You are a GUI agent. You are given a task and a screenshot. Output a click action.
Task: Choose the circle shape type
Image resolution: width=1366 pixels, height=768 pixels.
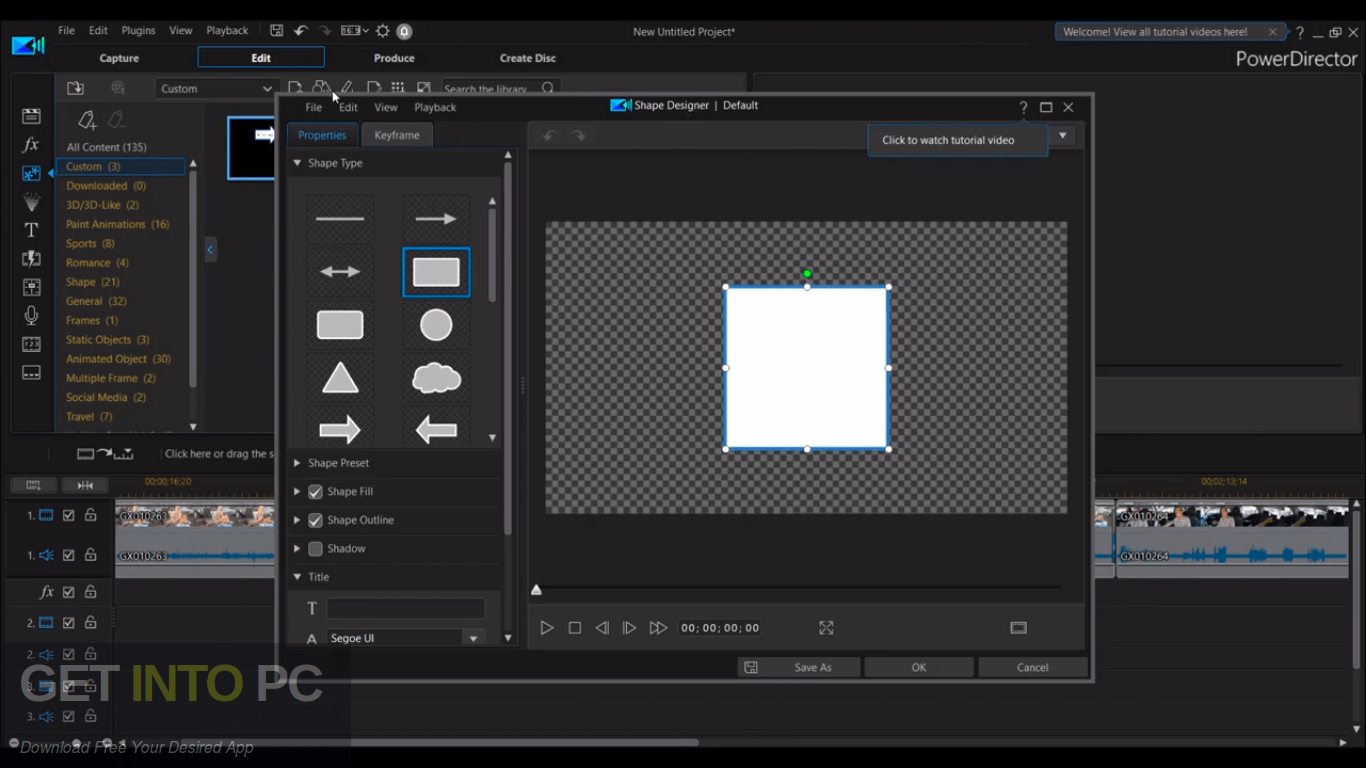click(436, 325)
